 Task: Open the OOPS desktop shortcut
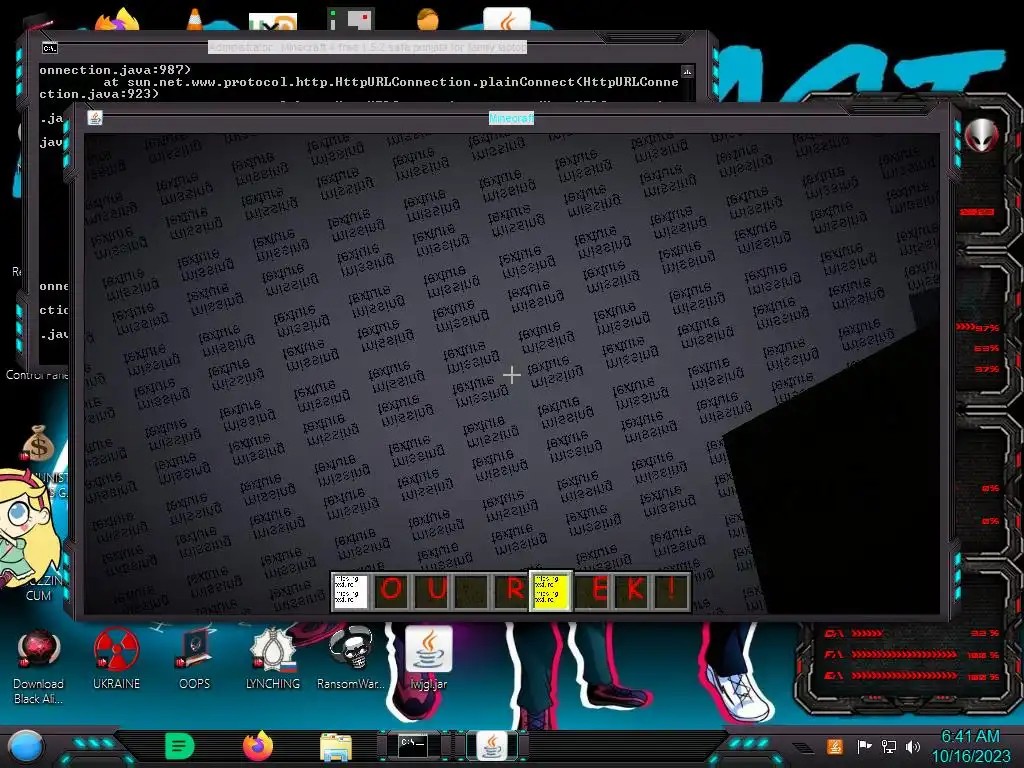[195, 660]
